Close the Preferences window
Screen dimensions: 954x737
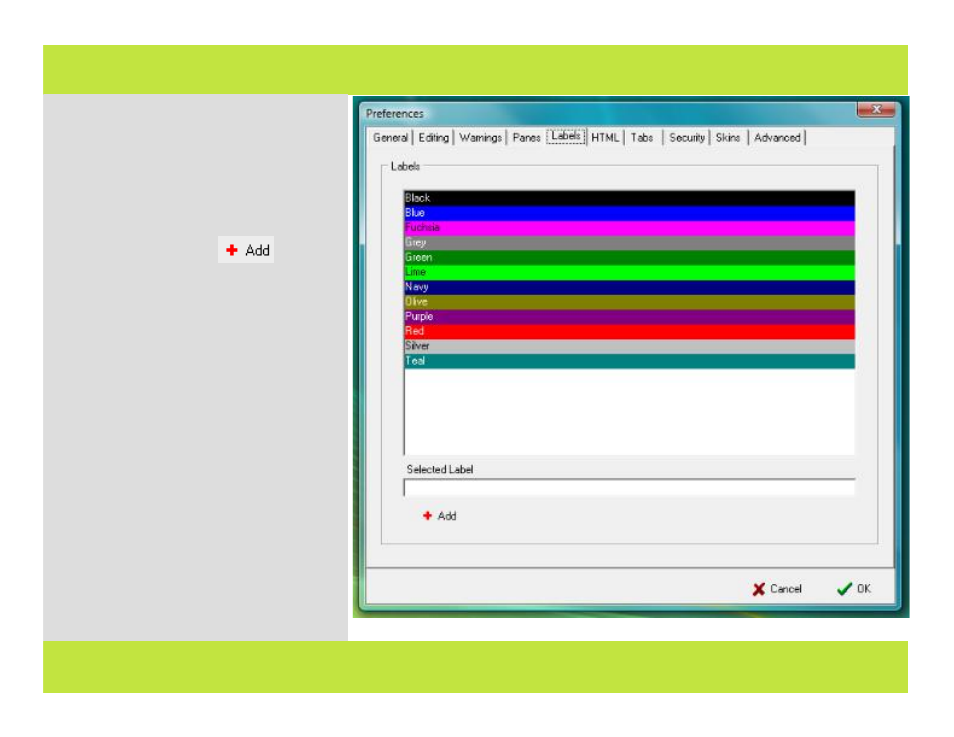pos(876,110)
